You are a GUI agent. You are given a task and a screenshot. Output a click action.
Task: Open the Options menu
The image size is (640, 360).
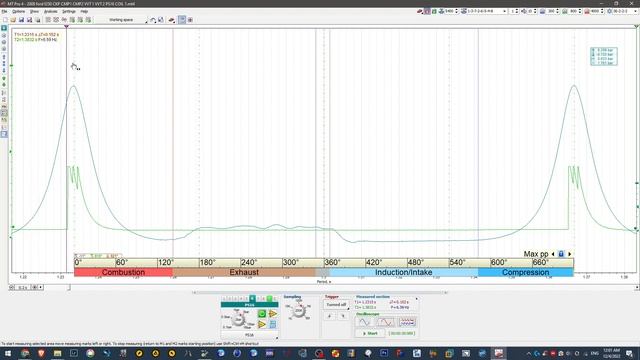(18, 11)
